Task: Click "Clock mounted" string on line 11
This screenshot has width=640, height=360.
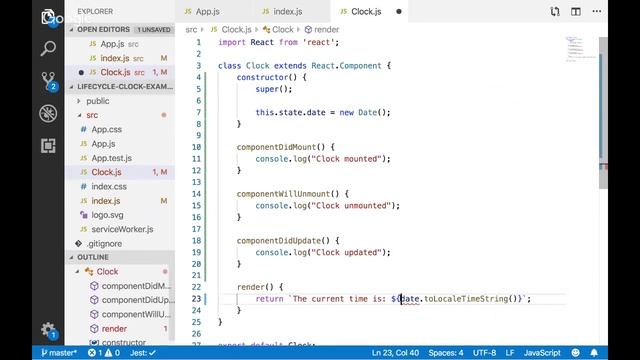Action: pyautogui.click(x=347, y=159)
